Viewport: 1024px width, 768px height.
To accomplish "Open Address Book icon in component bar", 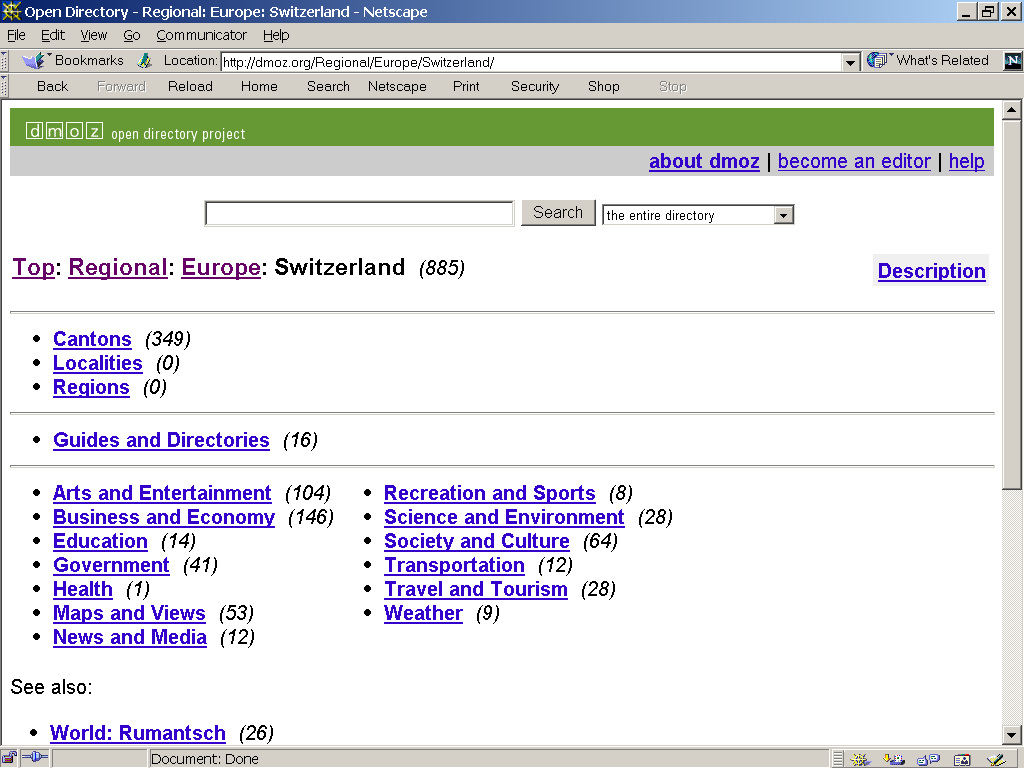I will tap(962, 759).
